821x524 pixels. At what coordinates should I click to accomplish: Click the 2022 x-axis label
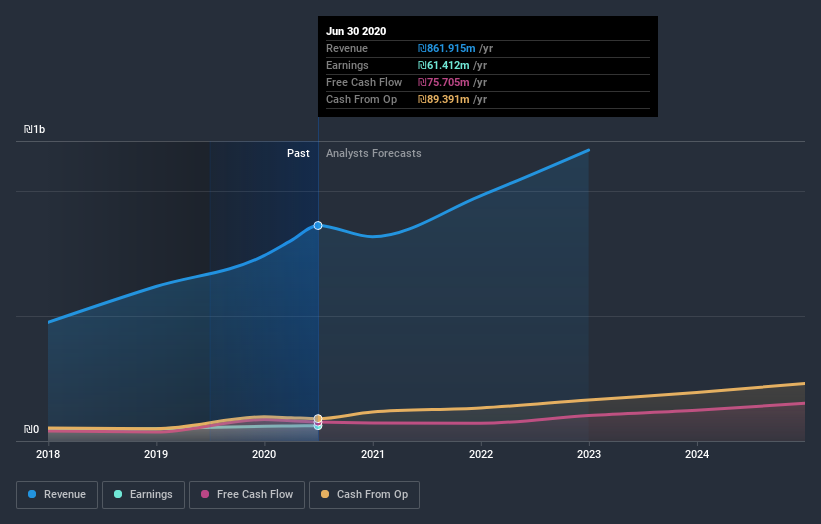tap(481, 454)
